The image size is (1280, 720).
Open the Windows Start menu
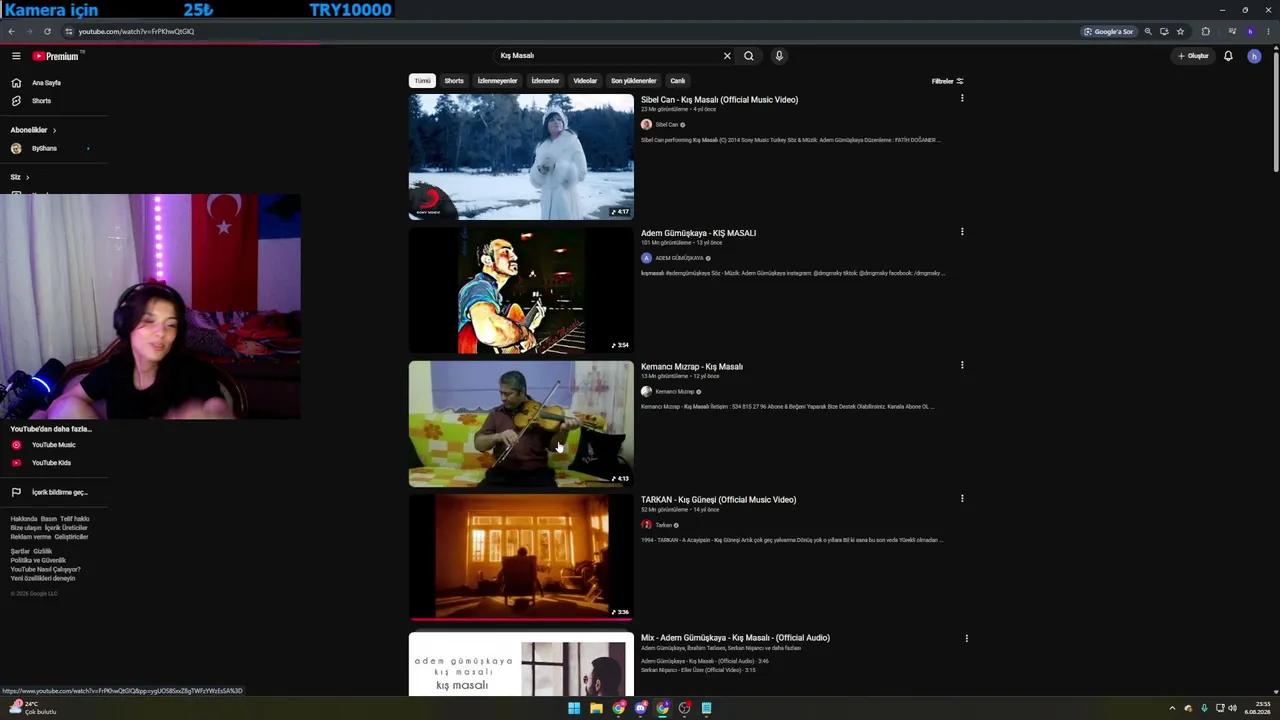[574, 708]
